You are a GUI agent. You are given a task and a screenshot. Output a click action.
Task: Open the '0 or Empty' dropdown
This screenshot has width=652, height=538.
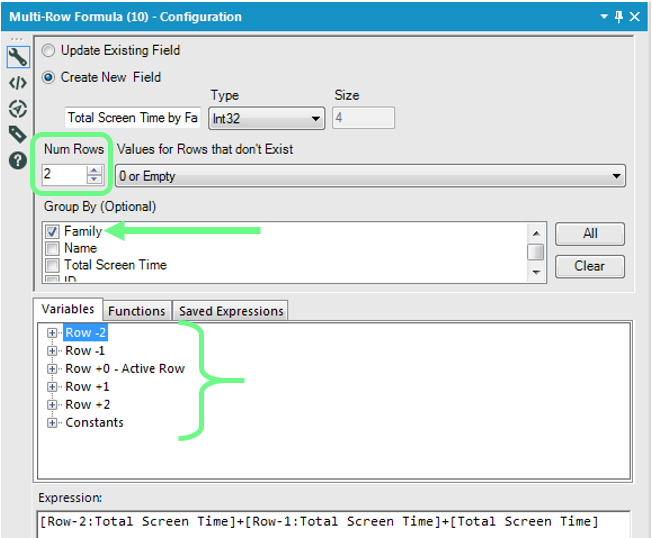[x=370, y=176]
